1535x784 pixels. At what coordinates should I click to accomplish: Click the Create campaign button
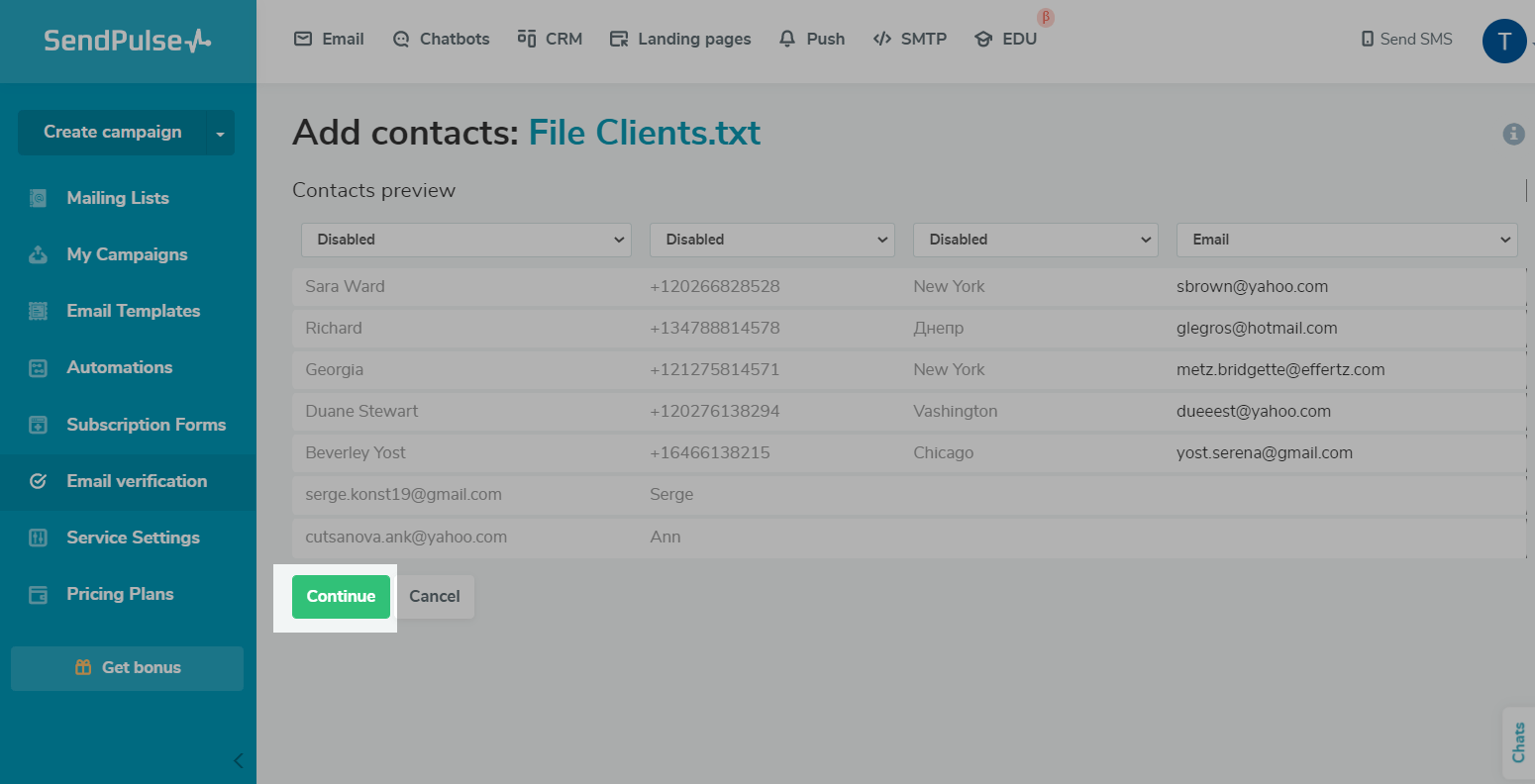(112, 133)
